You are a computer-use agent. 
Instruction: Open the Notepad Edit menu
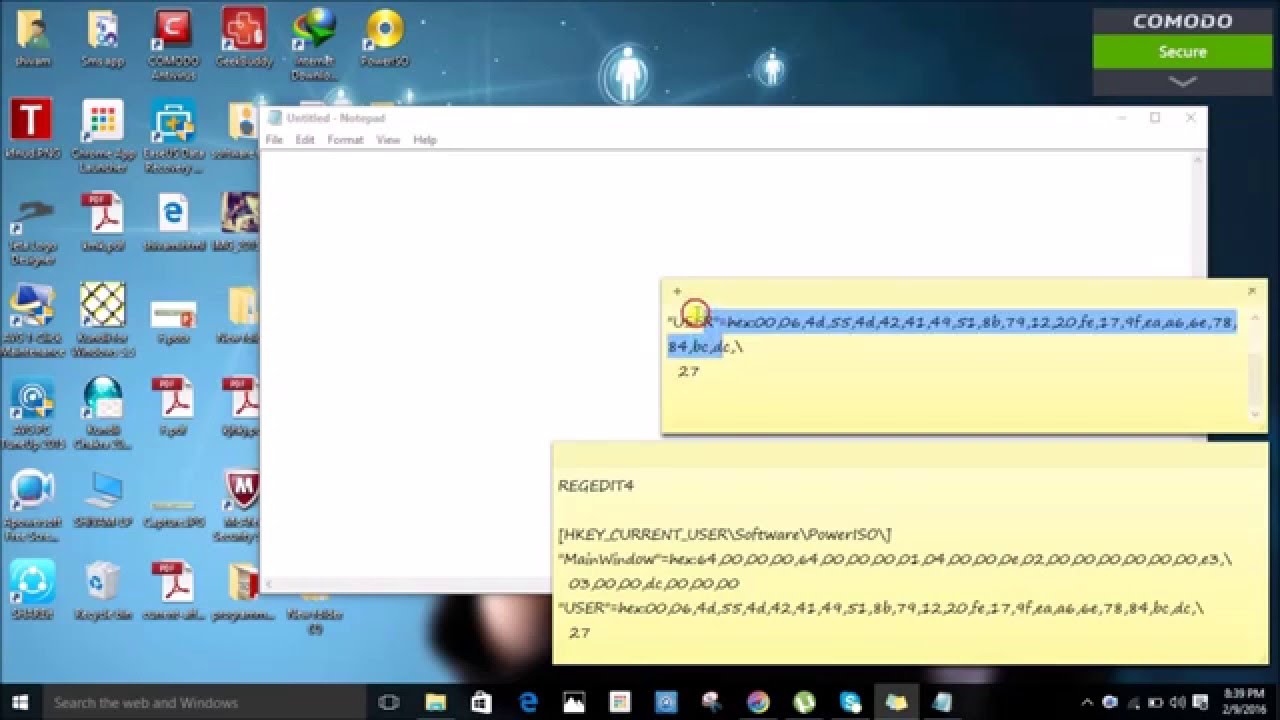[x=305, y=140]
